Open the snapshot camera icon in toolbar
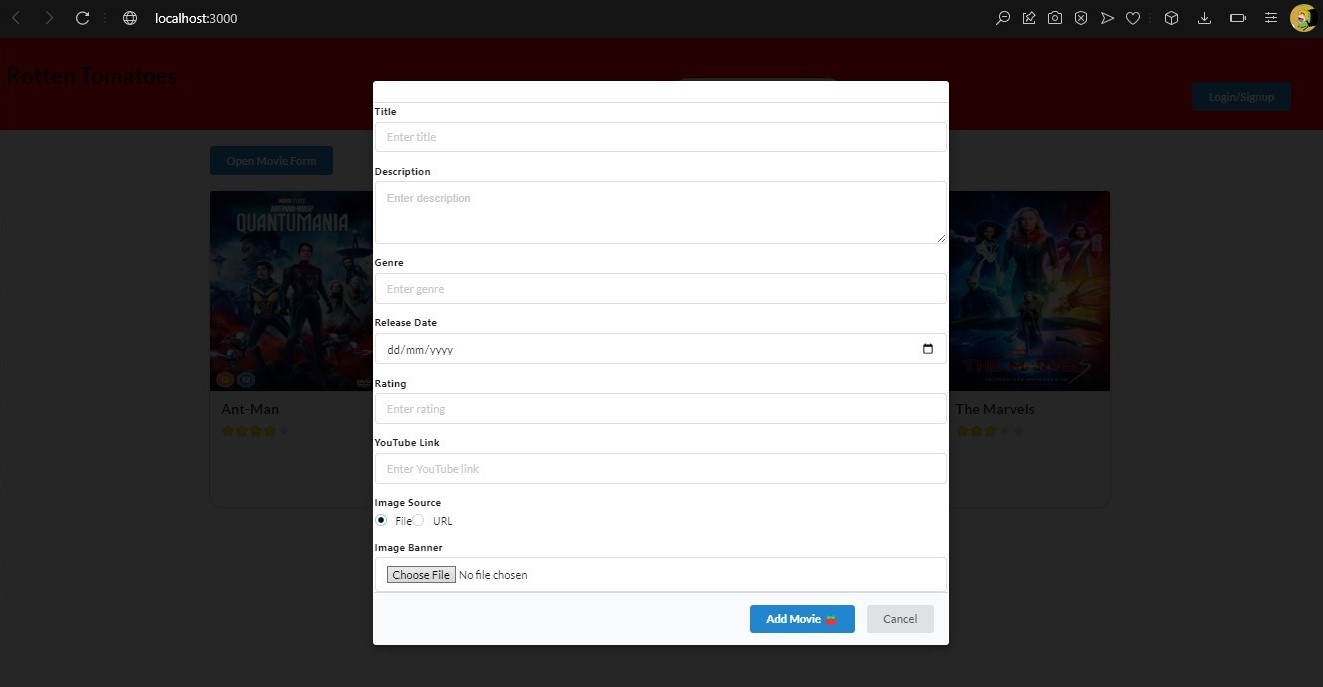 pos(1055,18)
